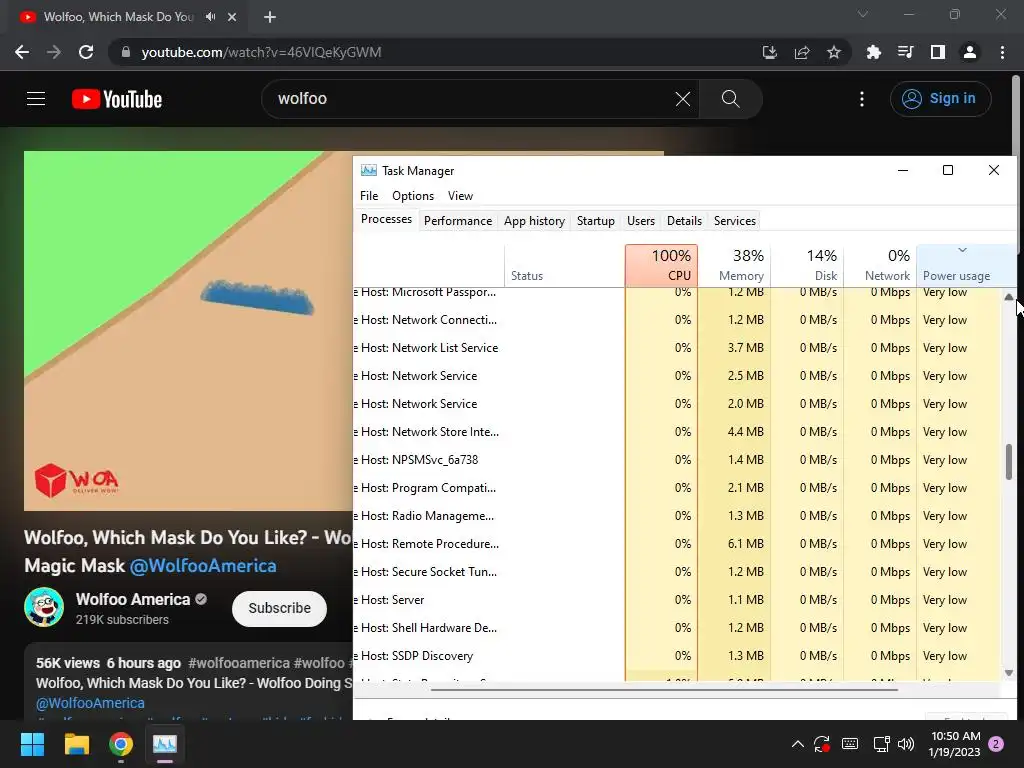Open Wolfoo America channel avatar
1024x768 pixels.
click(44, 607)
